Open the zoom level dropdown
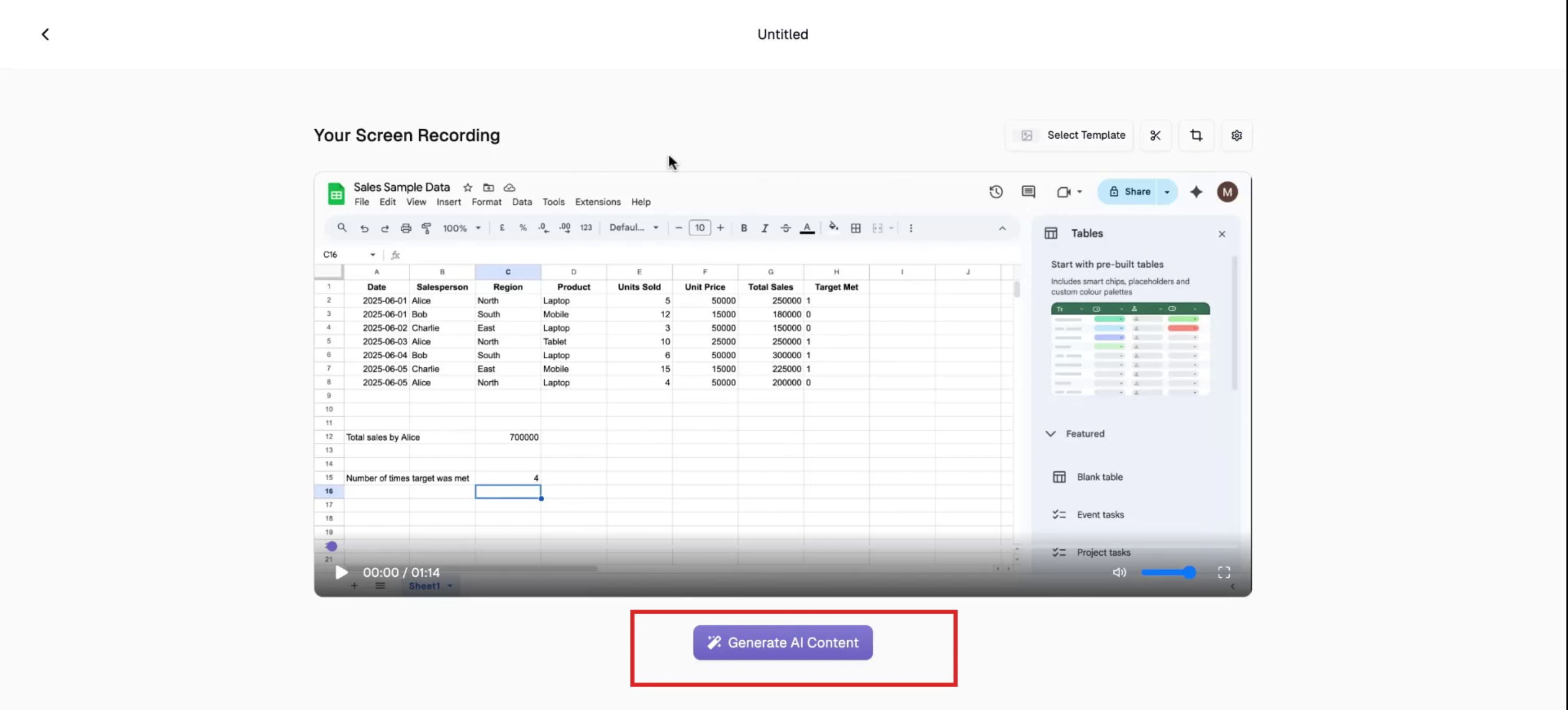This screenshot has width=1568, height=710. [x=461, y=228]
